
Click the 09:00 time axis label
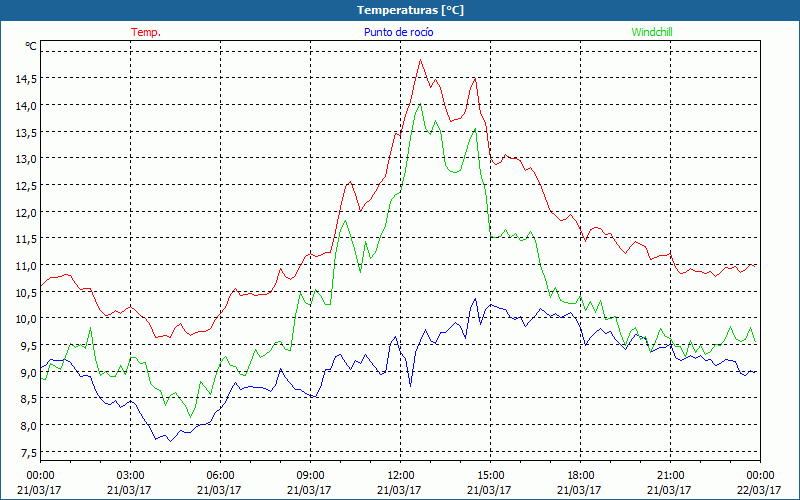point(310,475)
